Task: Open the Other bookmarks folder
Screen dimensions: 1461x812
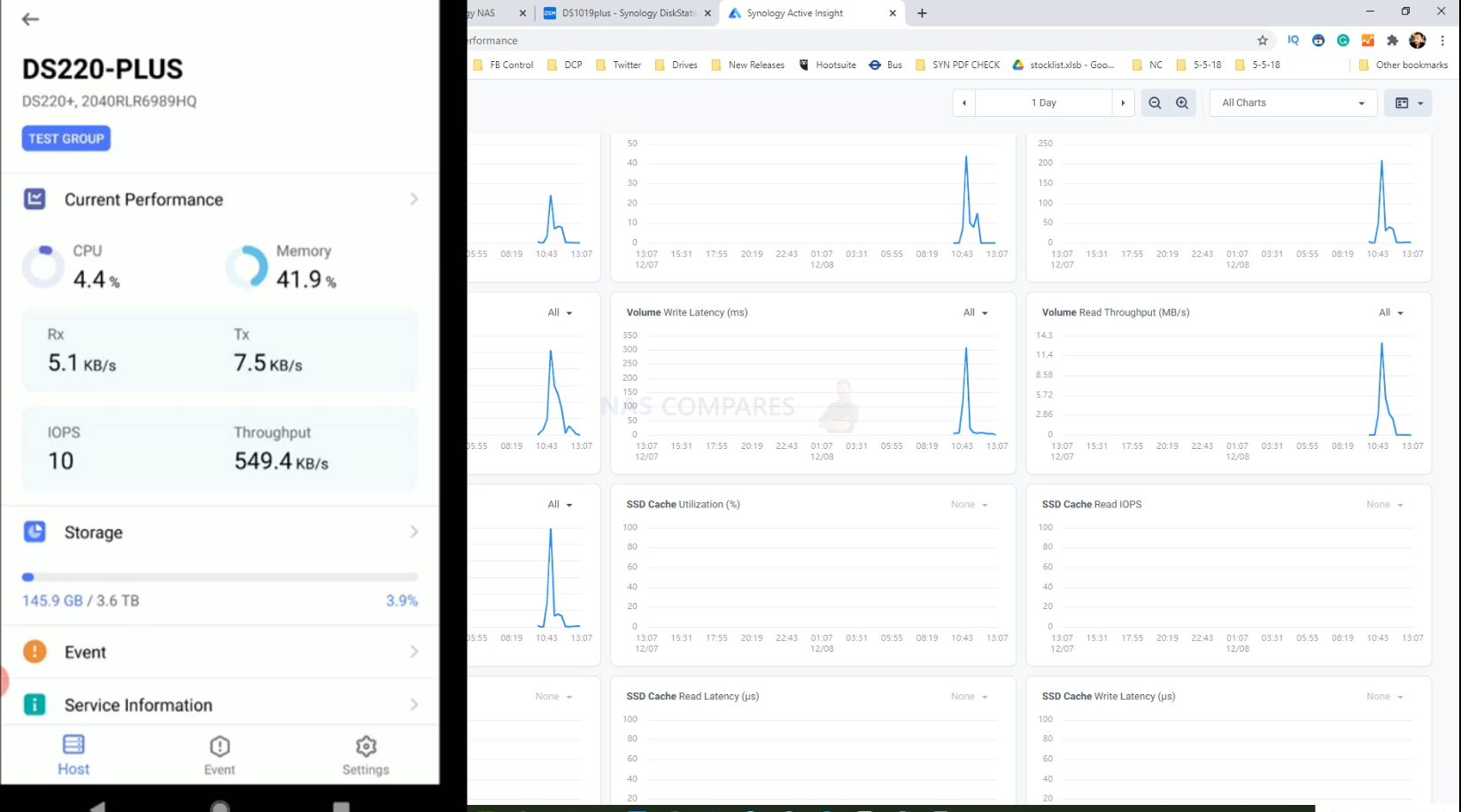Action: [1403, 65]
